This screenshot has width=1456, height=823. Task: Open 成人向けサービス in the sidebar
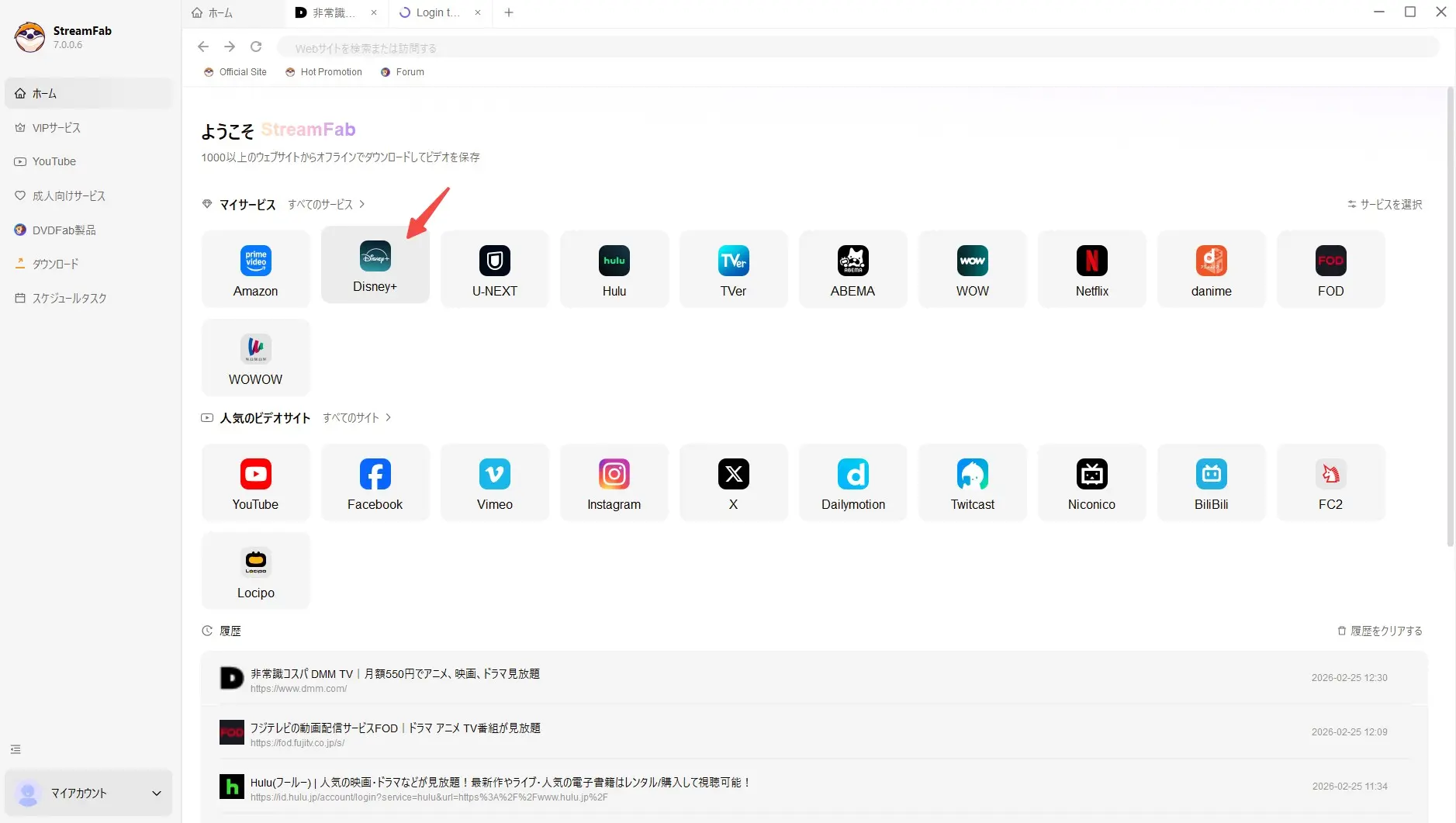88,195
